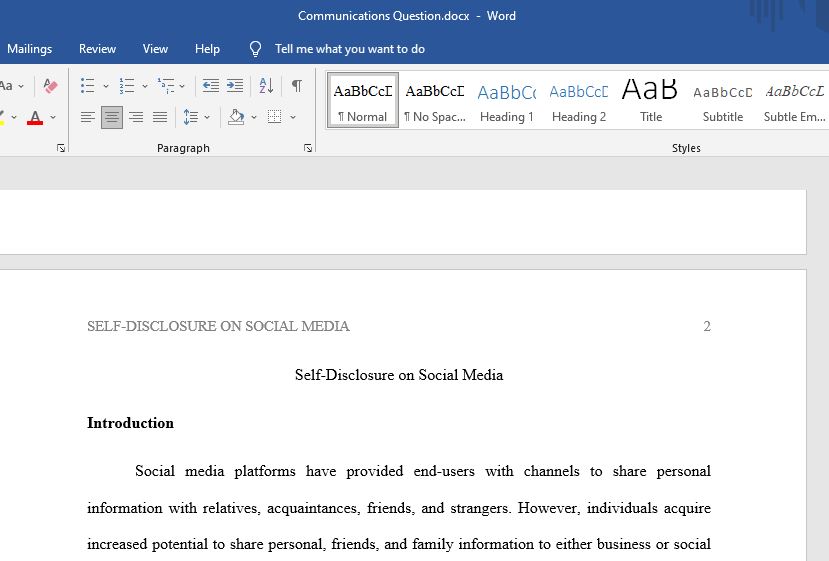Apply red font color

35,117
